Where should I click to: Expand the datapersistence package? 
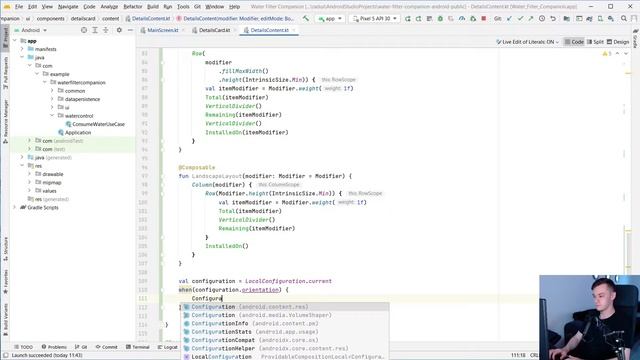(52, 99)
